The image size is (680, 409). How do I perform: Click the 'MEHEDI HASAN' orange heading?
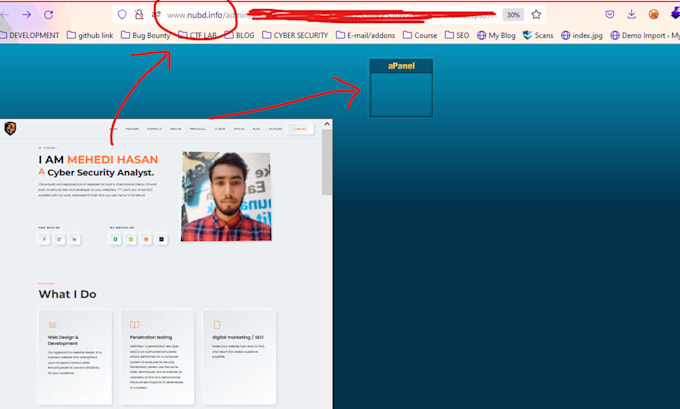(x=112, y=160)
